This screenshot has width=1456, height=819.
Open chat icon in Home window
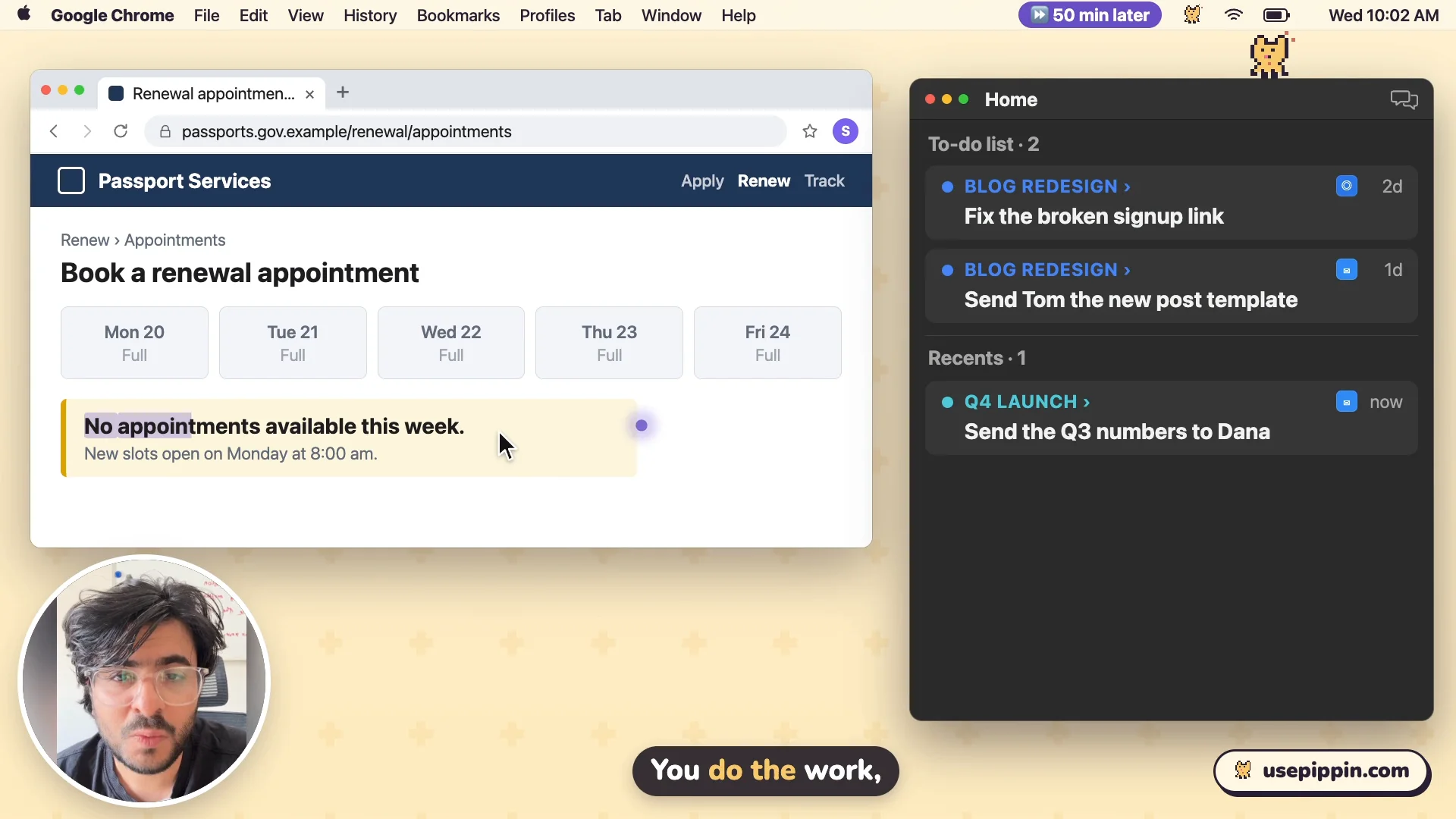point(1404,99)
